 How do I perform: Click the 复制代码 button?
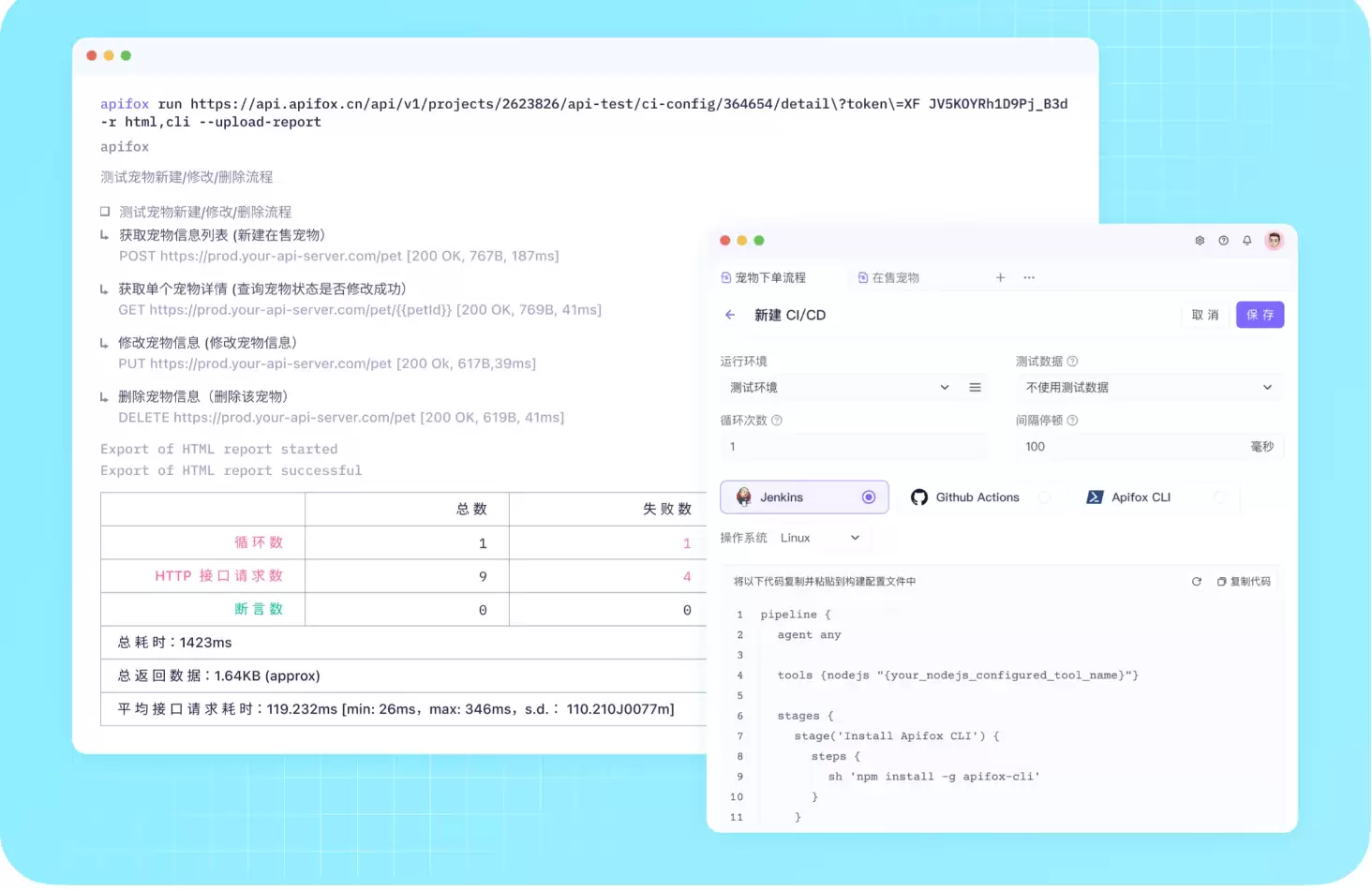pyautogui.click(x=1244, y=582)
